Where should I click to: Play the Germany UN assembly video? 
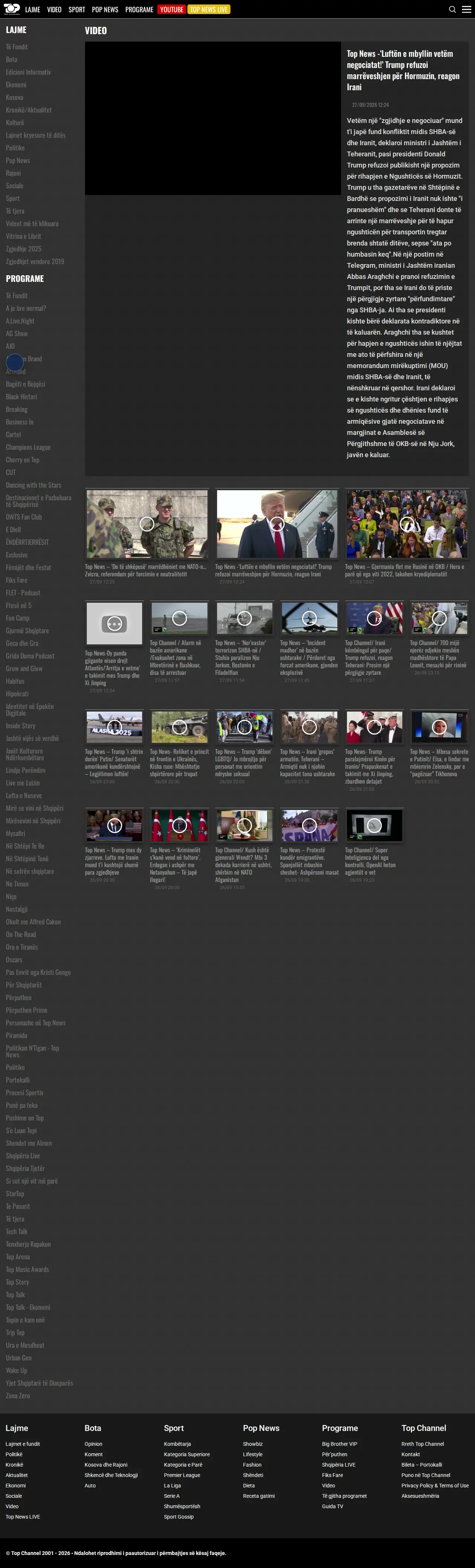click(x=407, y=524)
